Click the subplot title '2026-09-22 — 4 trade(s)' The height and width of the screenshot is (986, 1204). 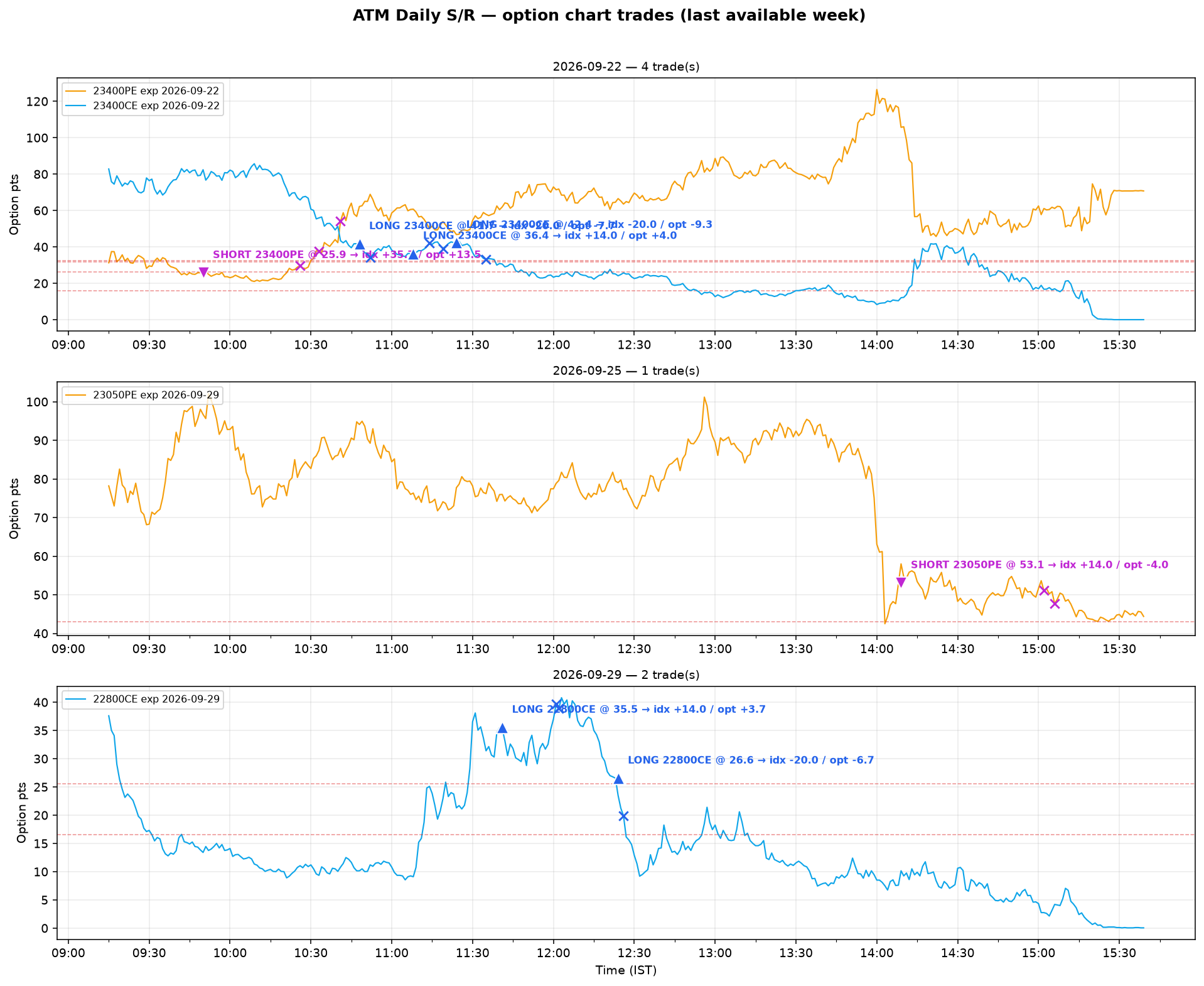click(x=626, y=67)
